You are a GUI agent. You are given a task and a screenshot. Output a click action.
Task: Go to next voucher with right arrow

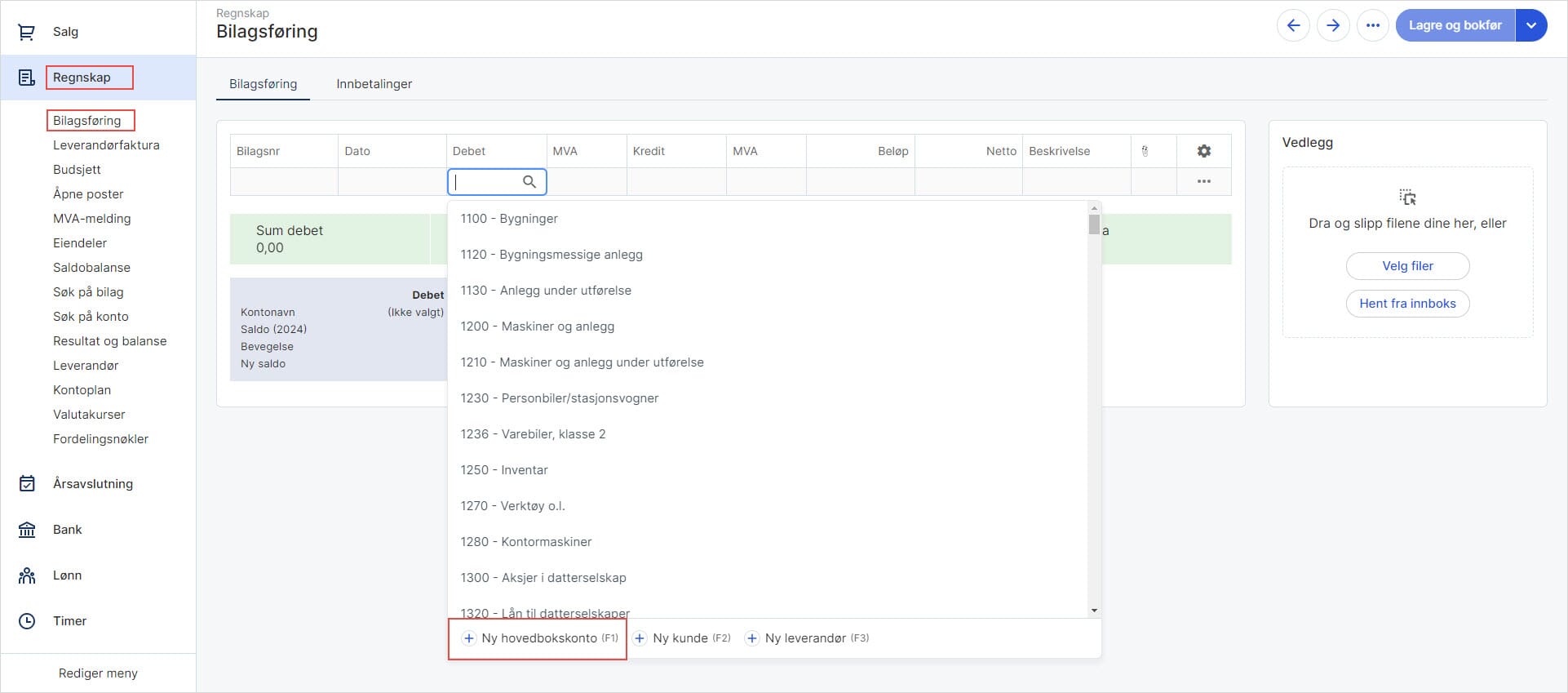point(1333,25)
